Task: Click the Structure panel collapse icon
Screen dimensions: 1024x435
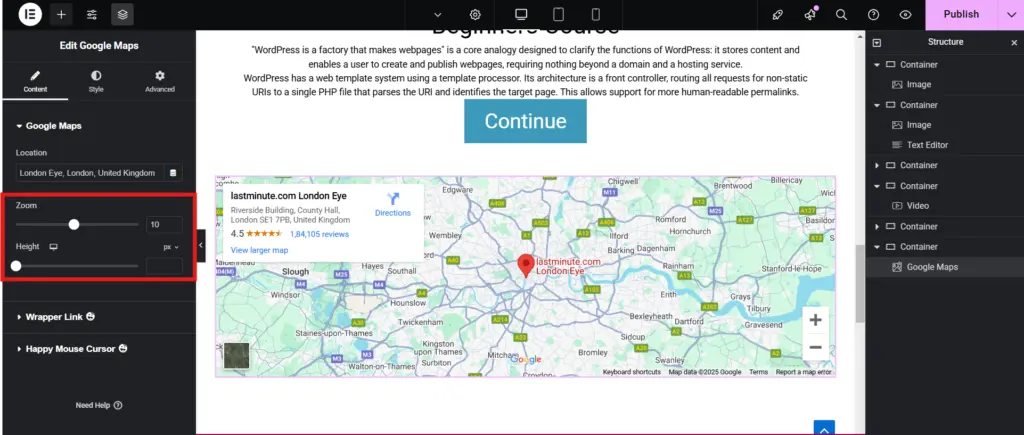Action: pos(876,42)
